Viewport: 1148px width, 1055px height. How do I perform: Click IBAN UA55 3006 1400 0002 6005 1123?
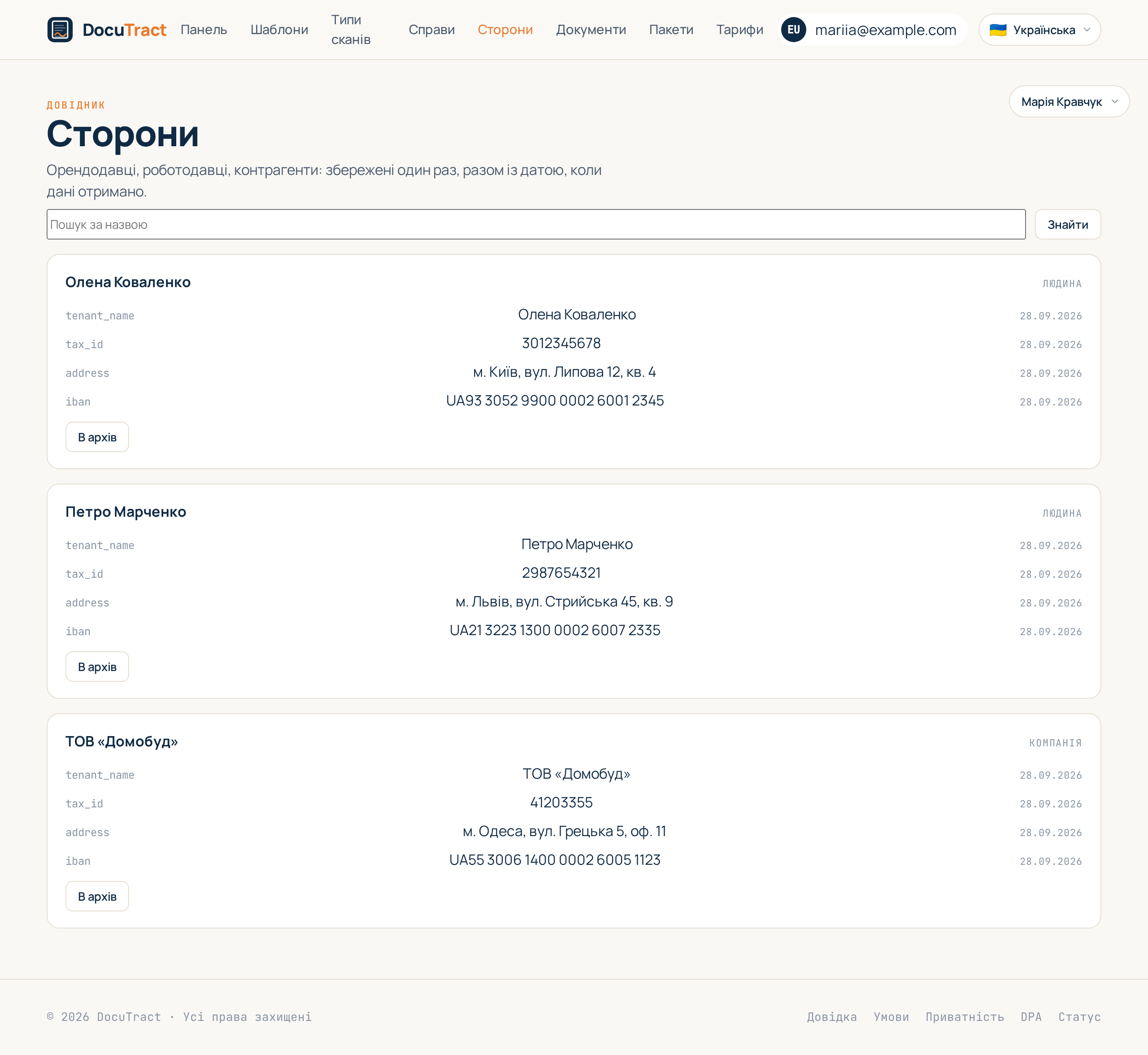555,860
